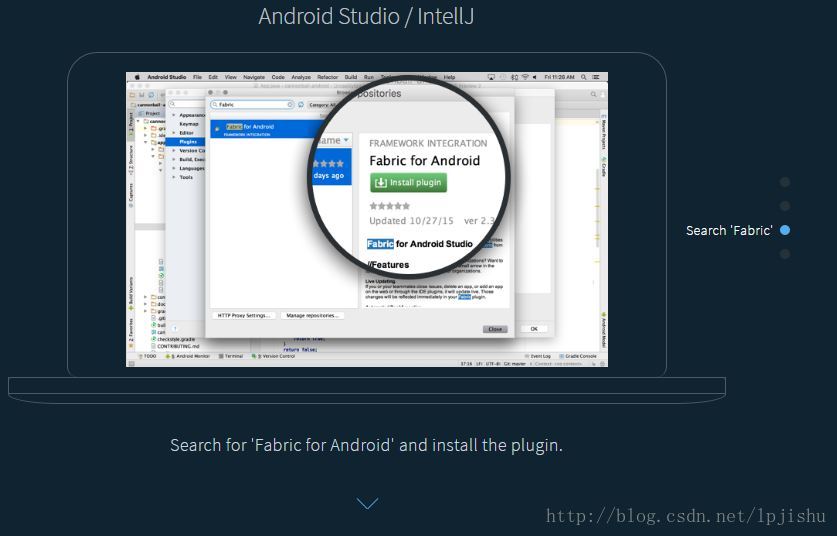Viewport: 837px width, 536px height.
Task: Click the 'Fabric for Android Studio' description heading
Action: tap(420, 244)
